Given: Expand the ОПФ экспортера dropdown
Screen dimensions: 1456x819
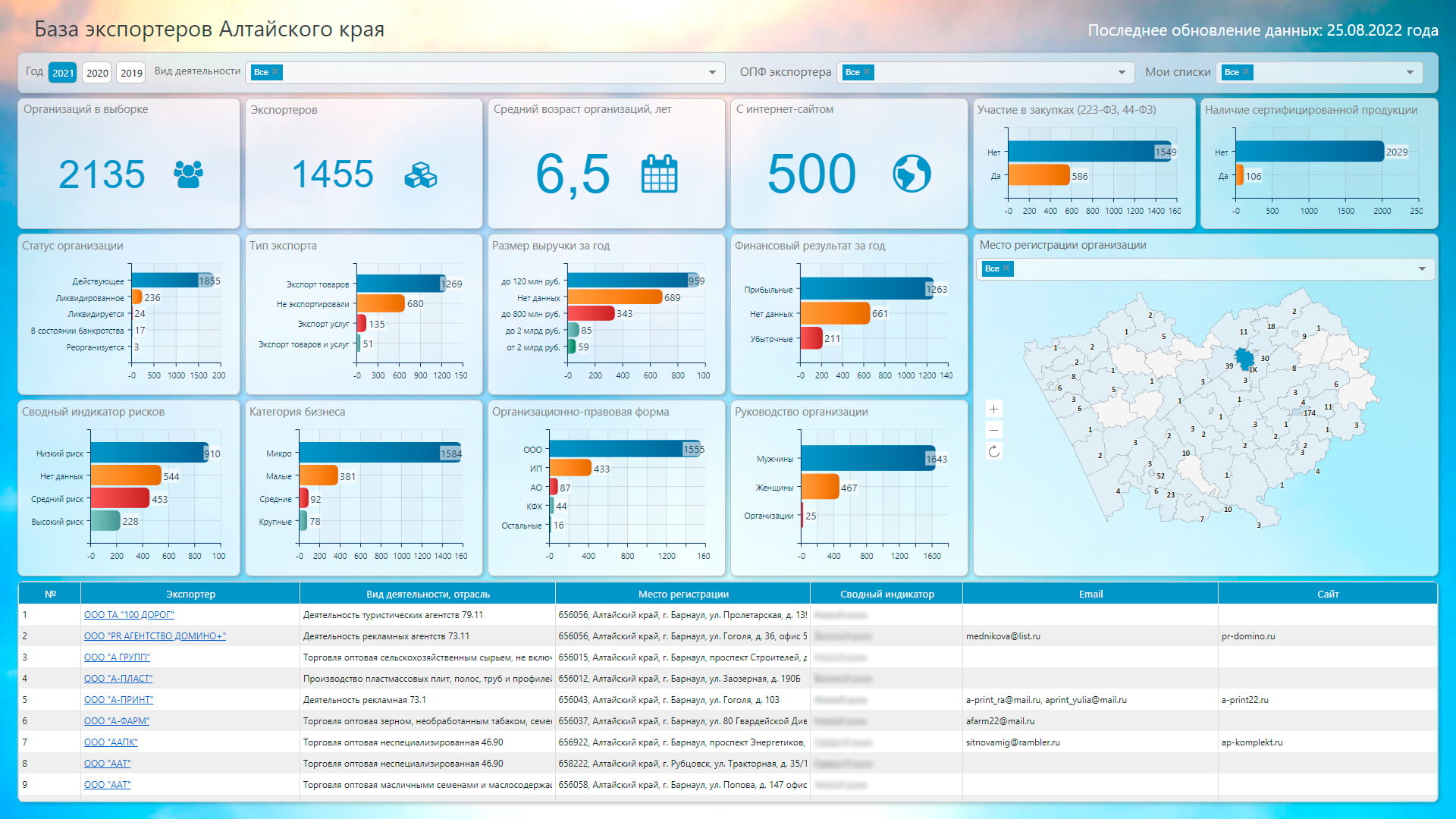Looking at the screenshot, I should 1122,72.
